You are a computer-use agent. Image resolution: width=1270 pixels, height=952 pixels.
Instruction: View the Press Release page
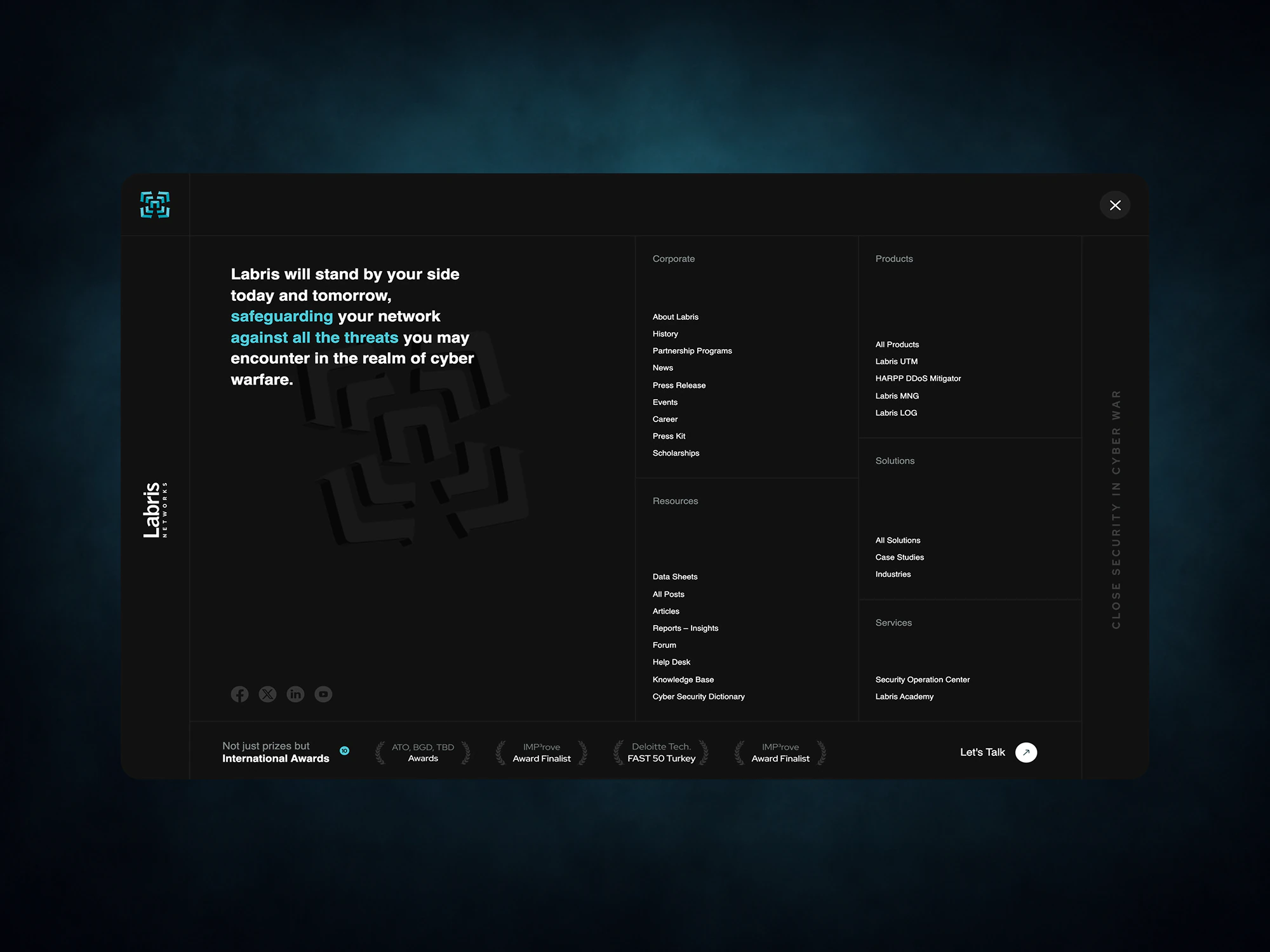[x=679, y=385]
